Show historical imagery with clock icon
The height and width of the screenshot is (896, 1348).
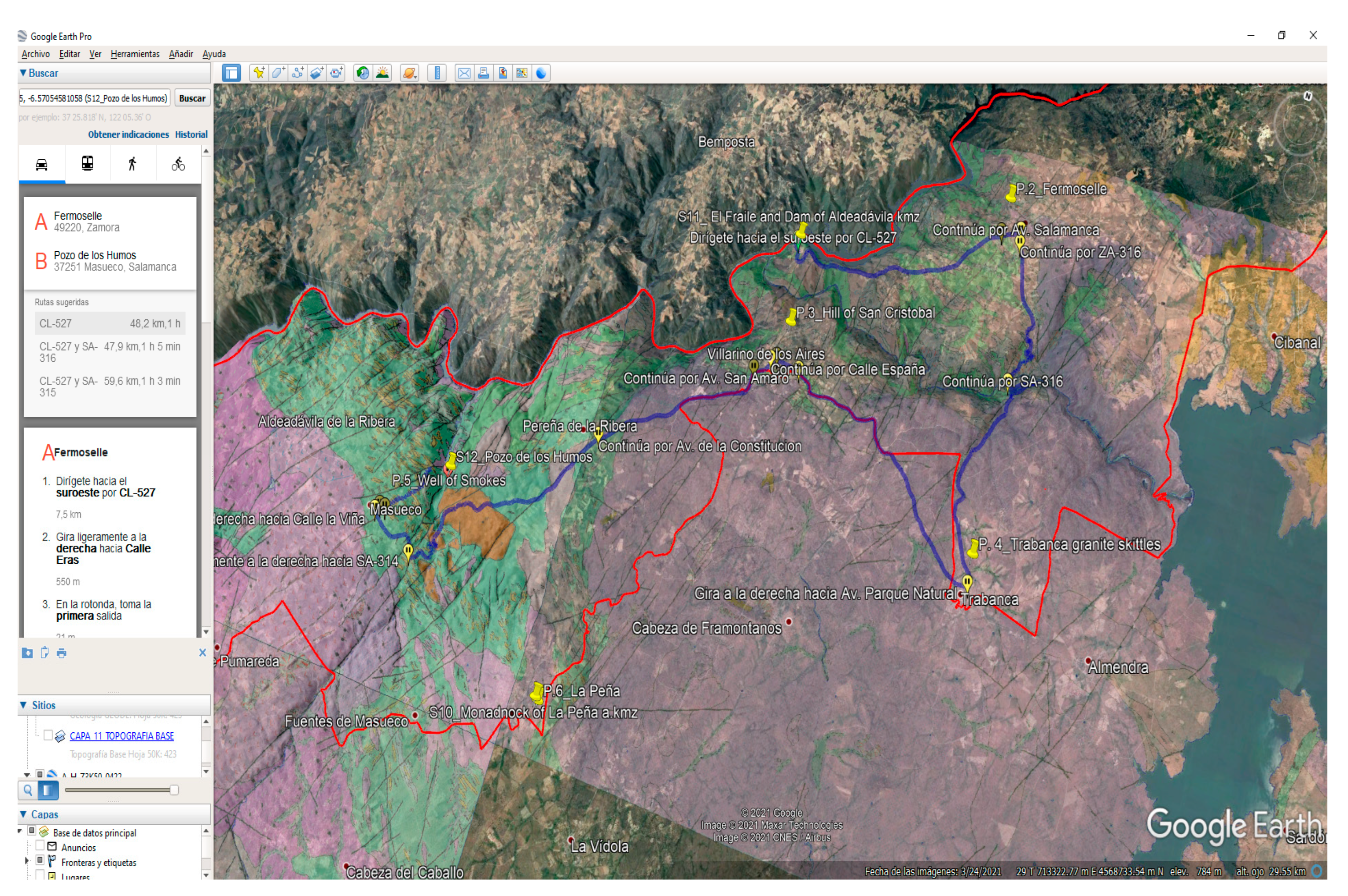(x=363, y=73)
